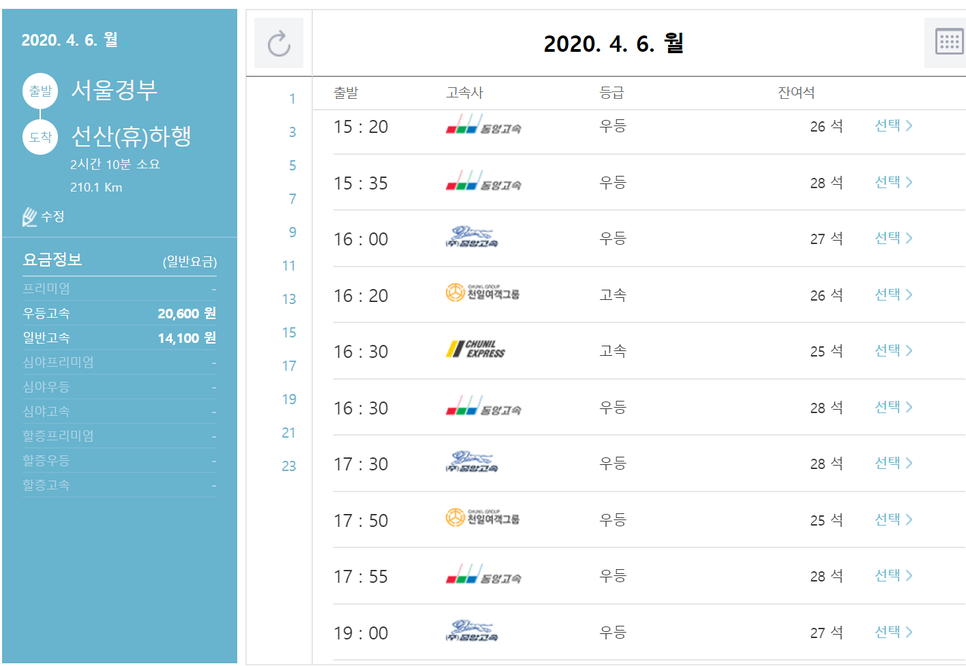Click the 출발 departure circle badge
Screen dimensions: 966x666
[x=40, y=91]
